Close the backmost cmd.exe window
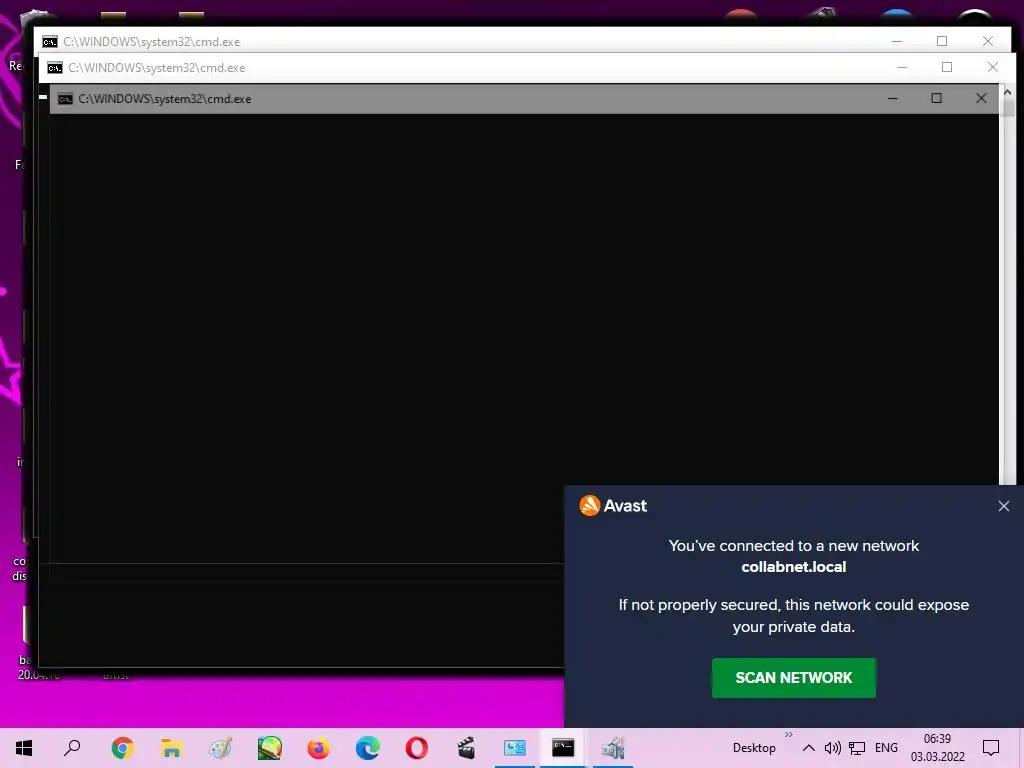Image resolution: width=1024 pixels, height=768 pixels. coord(987,41)
